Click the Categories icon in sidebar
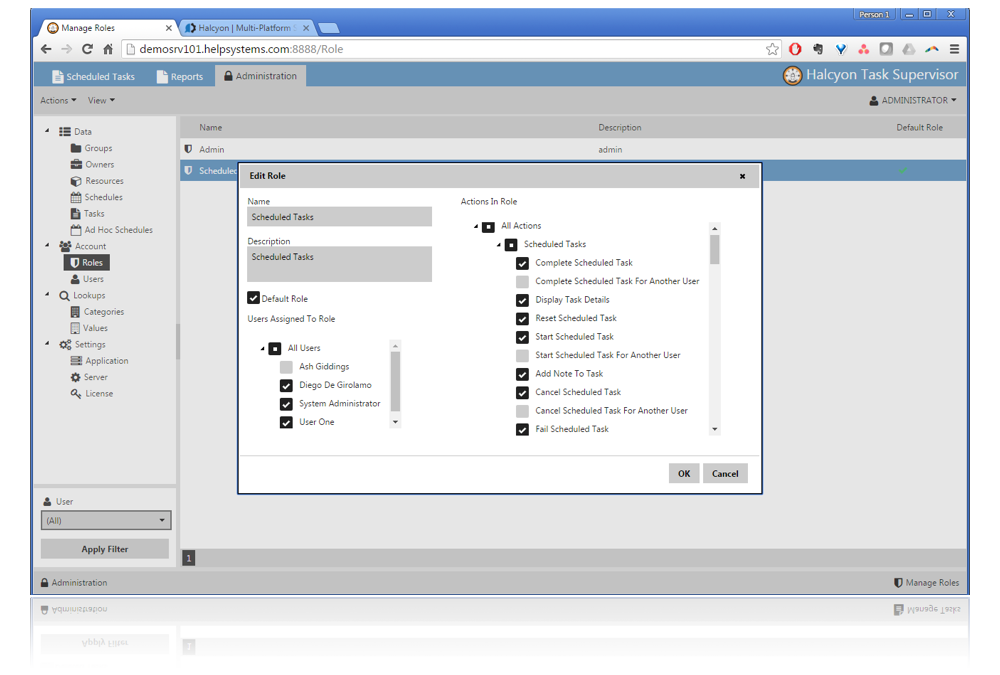Screen dimensions: 1000x675 pos(75,312)
